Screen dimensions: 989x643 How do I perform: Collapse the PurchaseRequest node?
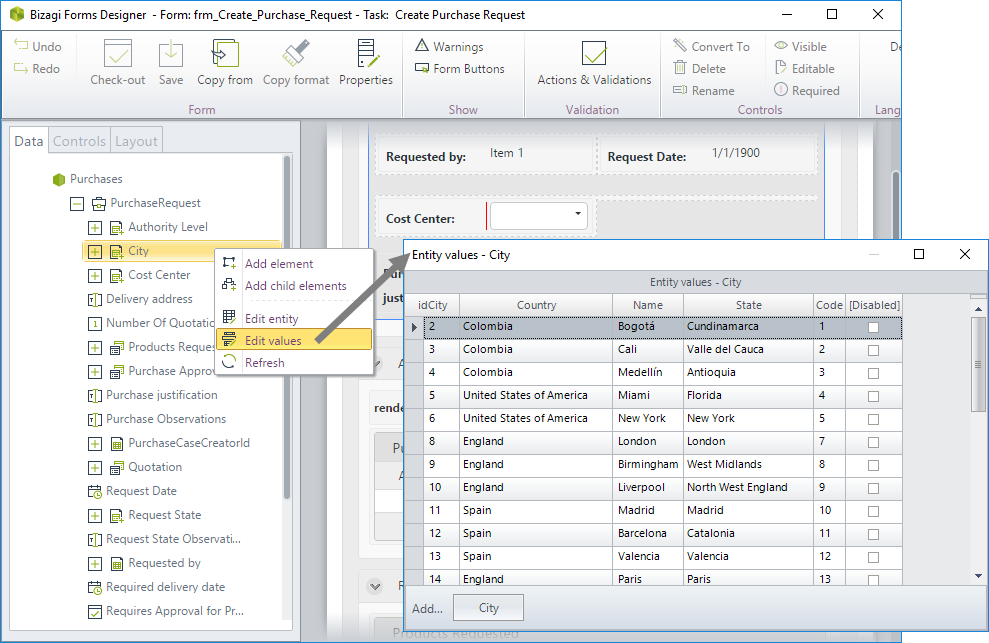pyautogui.click(x=77, y=204)
